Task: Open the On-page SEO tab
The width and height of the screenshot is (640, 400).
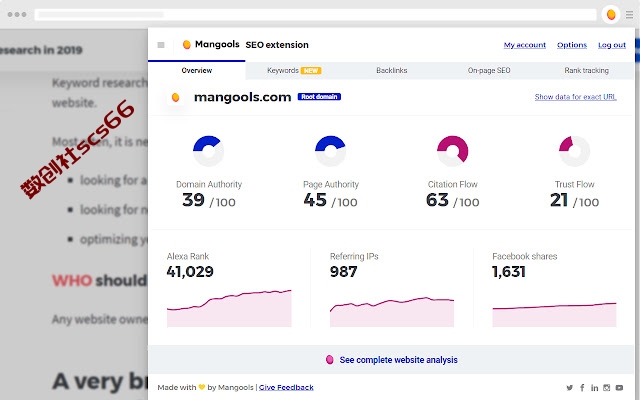Action: tap(489, 70)
